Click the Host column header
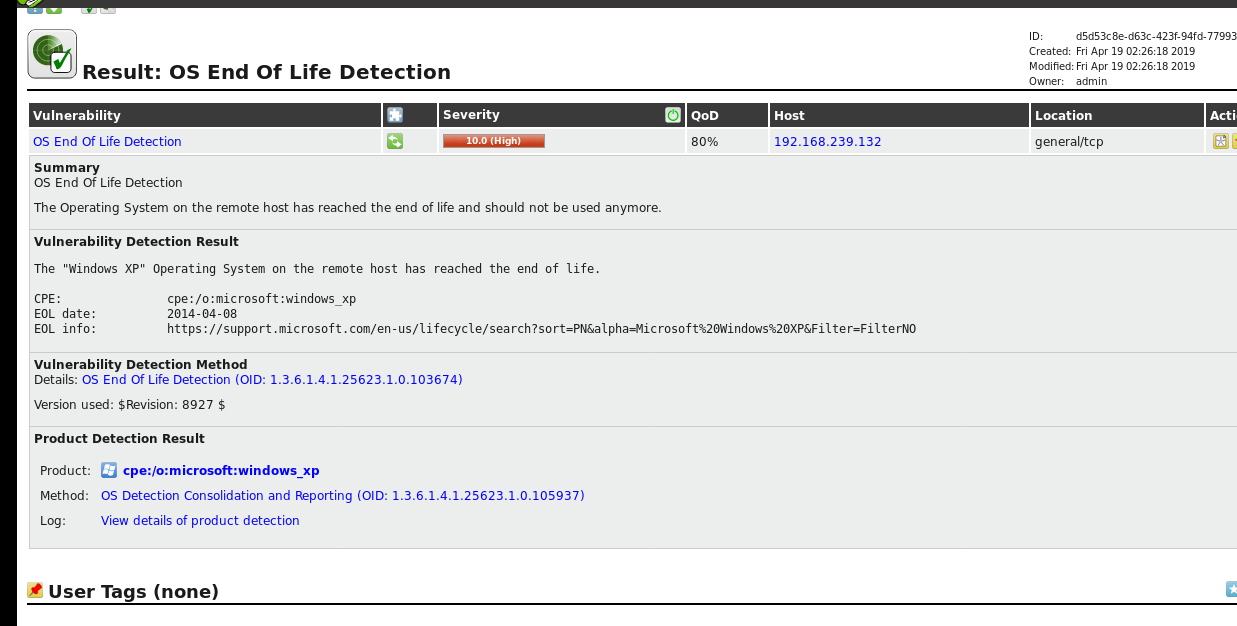 click(789, 116)
